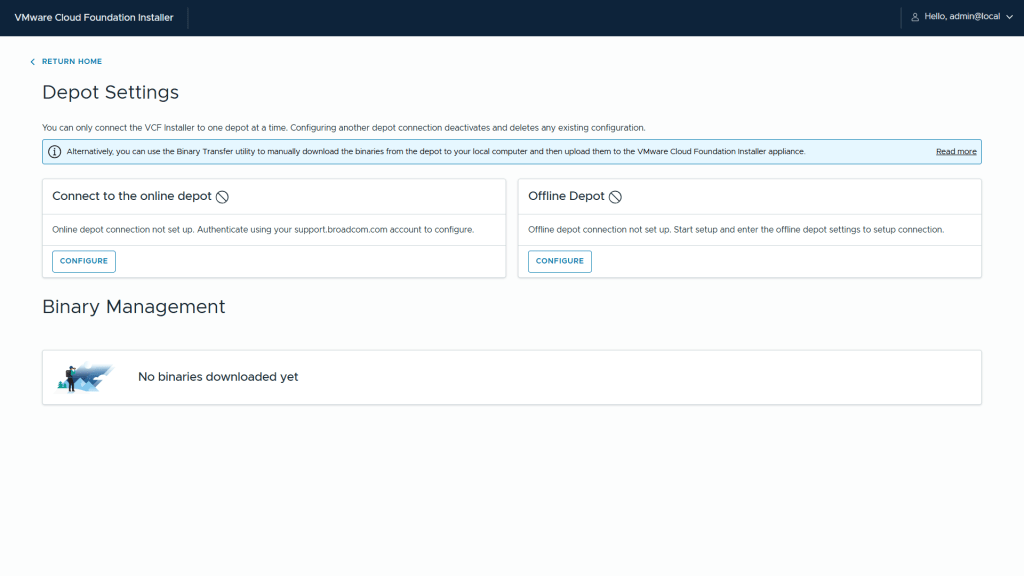Click the online depot not-connected status icon
Viewport: 1024px width, 576px height.
pyautogui.click(x=222, y=197)
